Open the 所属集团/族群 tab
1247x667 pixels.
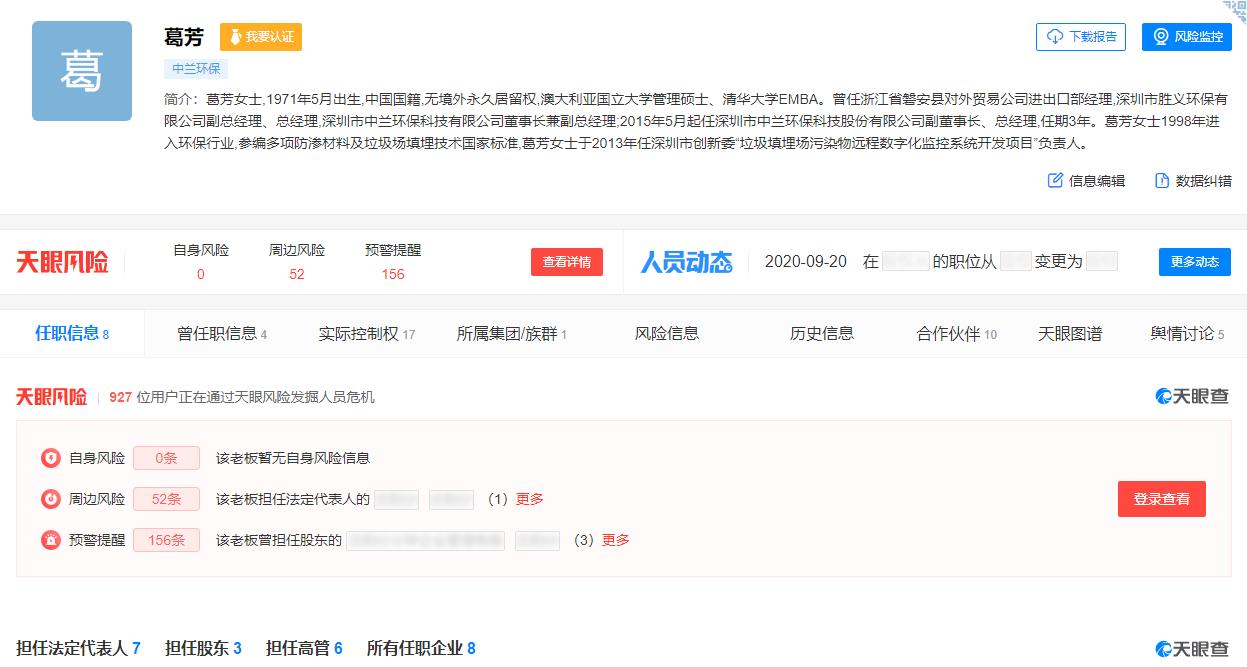pos(512,334)
